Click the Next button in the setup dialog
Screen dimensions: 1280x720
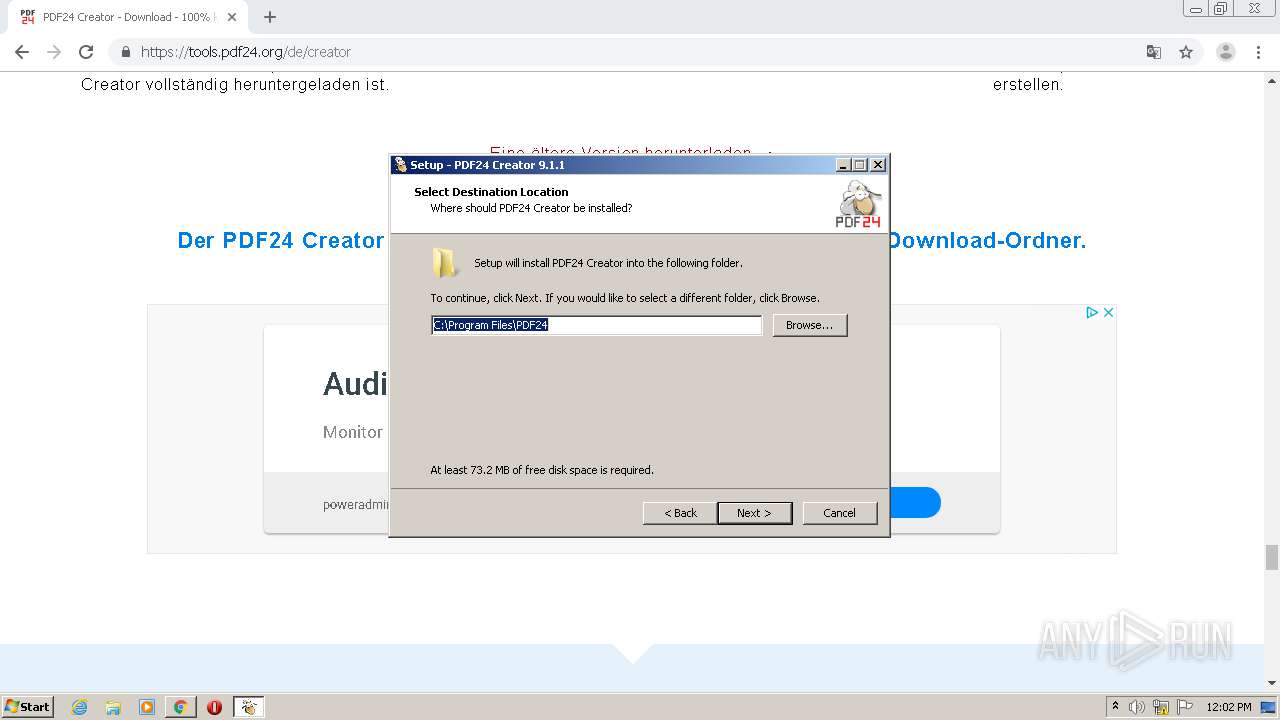point(754,513)
